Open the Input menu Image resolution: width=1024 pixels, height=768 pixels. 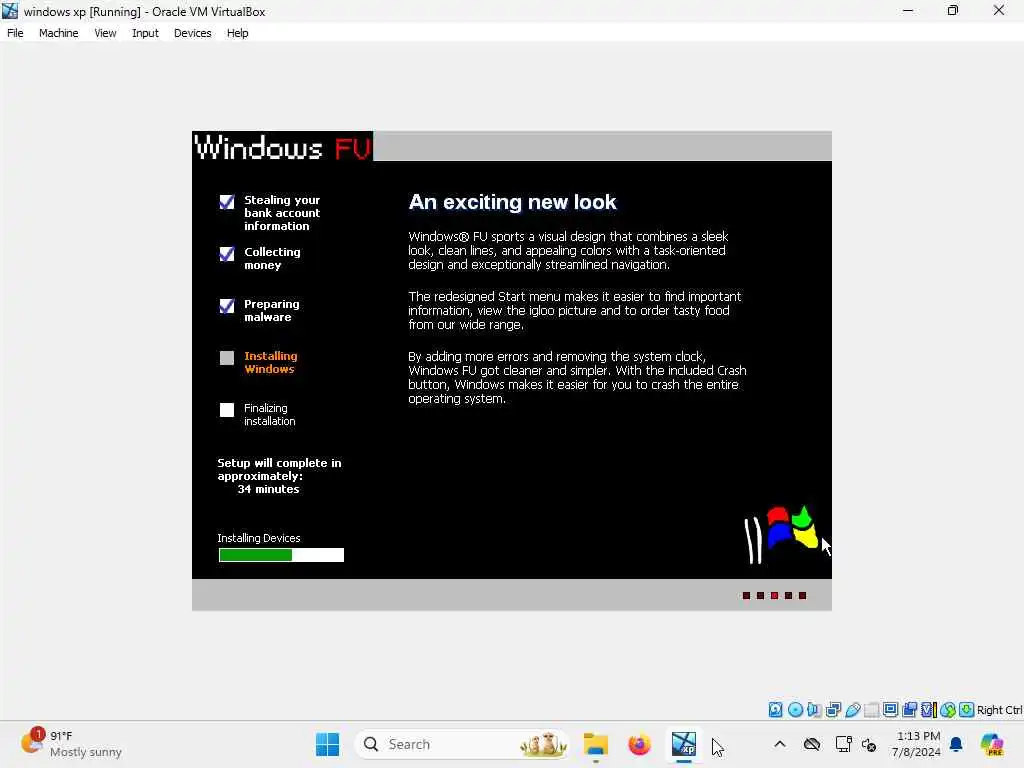click(145, 33)
